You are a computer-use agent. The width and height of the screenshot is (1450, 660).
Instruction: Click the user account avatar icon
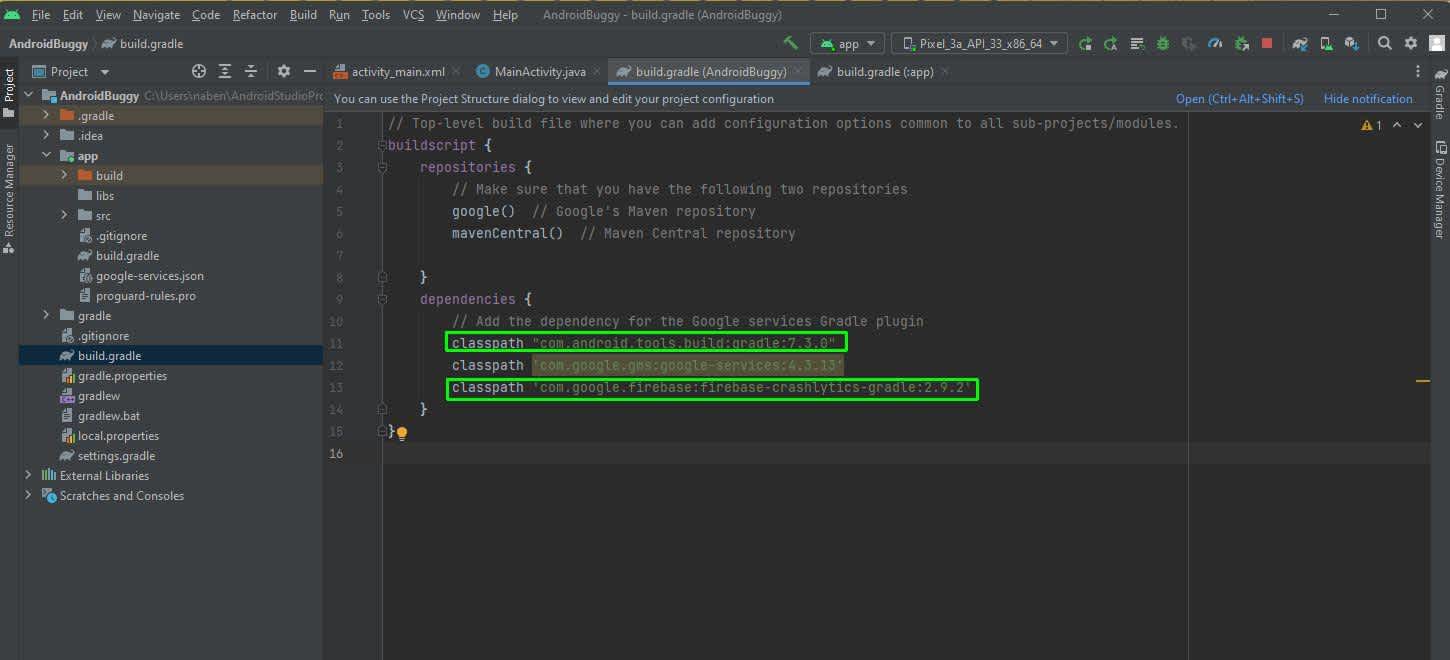(1436, 43)
